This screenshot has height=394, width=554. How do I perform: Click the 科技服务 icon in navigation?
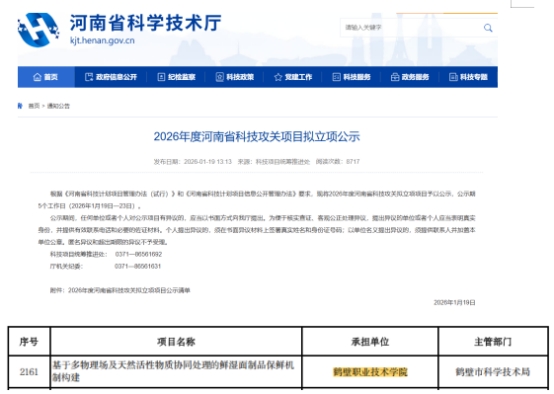tap(336, 77)
